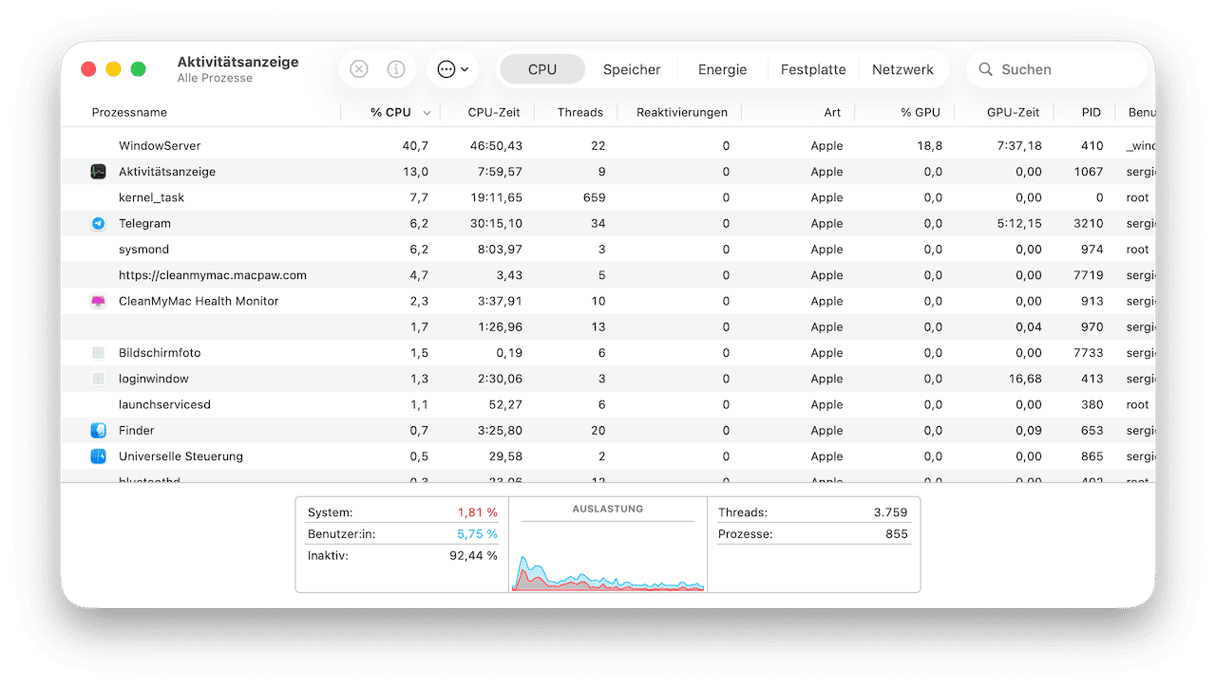
Task: Select the kernel_task process row
Action: (x=608, y=198)
